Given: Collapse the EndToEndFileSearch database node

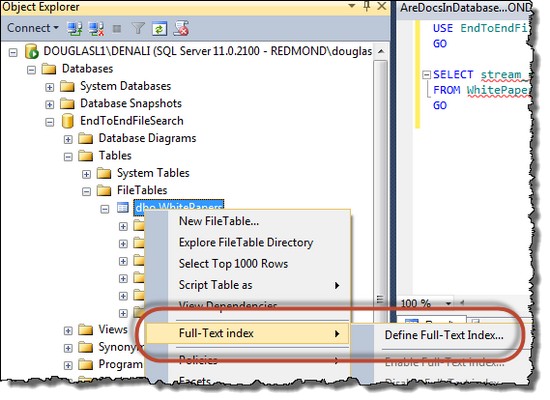Looking at the screenshot, I should coord(49,122).
